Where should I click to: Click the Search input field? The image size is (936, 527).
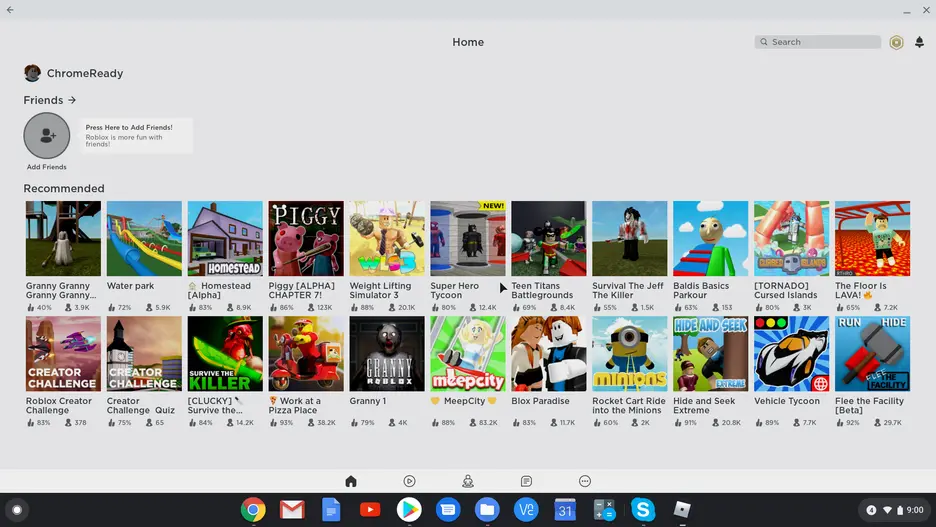point(818,42)
